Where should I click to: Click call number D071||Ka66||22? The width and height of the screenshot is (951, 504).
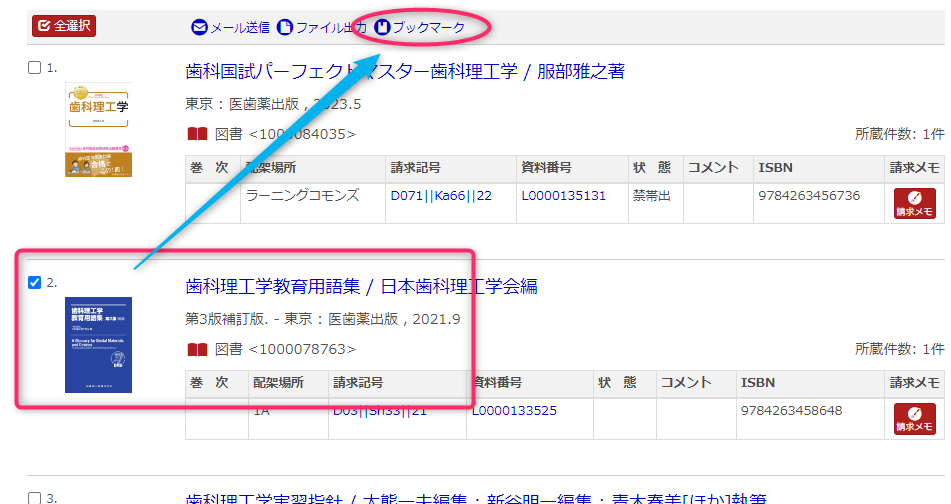pos(441,195)
